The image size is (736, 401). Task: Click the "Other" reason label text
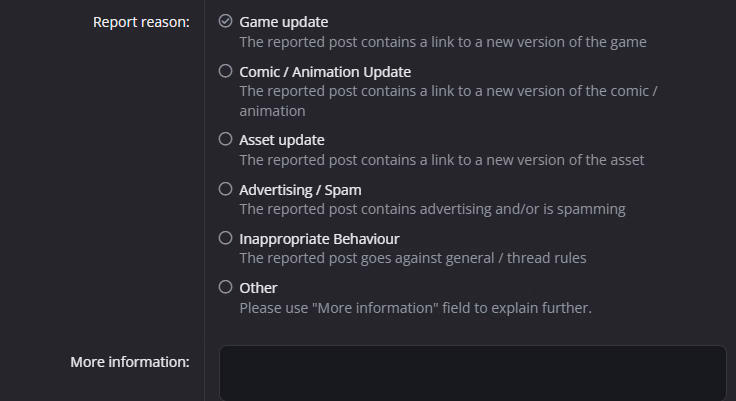pyautogui.click(x=258, y=288)
